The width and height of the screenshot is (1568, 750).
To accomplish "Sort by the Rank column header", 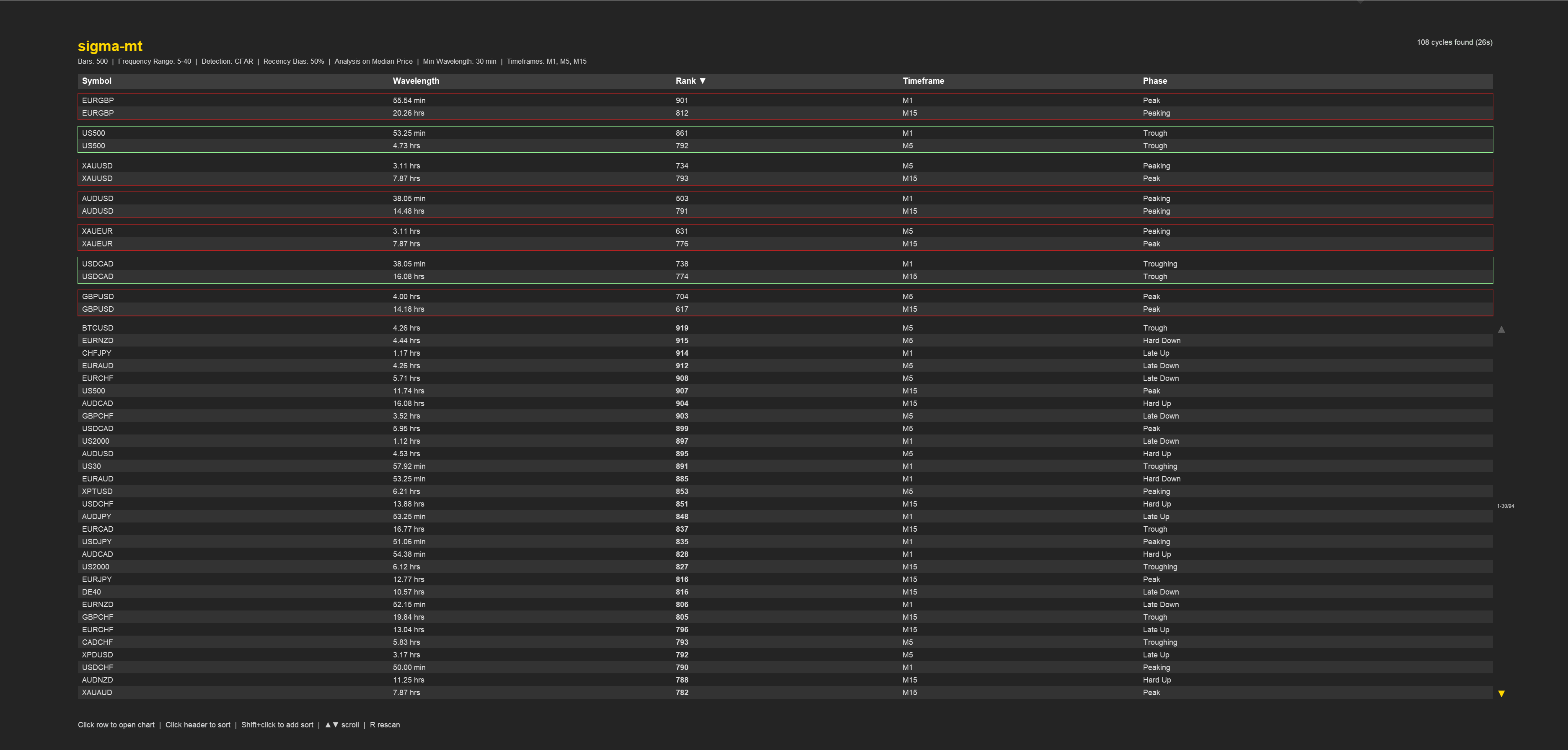I will 690,81.
